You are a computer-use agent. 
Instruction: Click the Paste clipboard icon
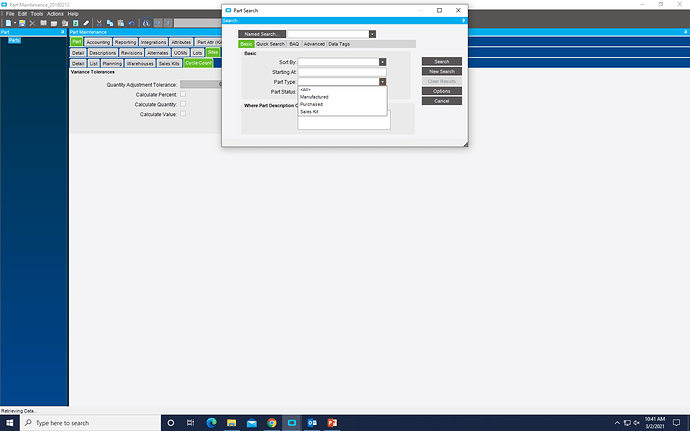click(121, 23)
